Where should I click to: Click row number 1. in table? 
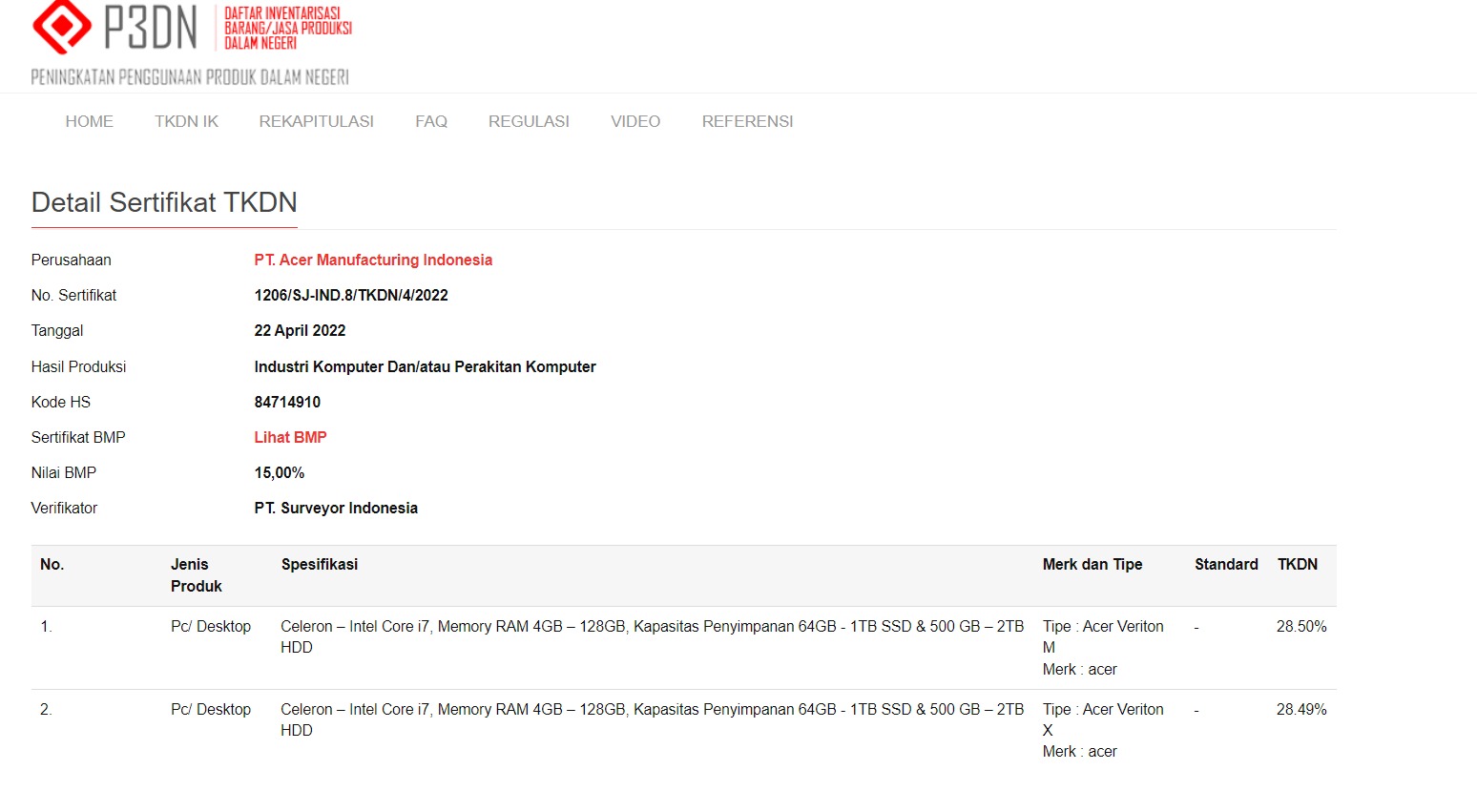pyautogui.click(x=46, y=626)
